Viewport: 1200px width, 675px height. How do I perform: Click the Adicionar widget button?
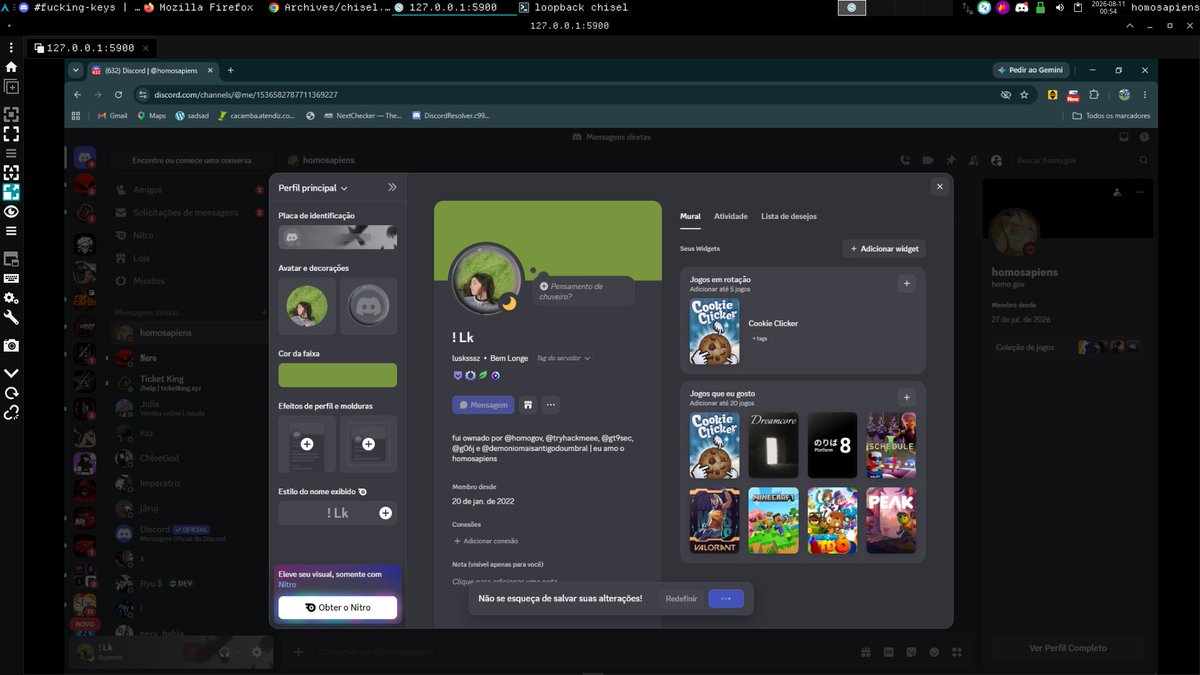(884, 248)
